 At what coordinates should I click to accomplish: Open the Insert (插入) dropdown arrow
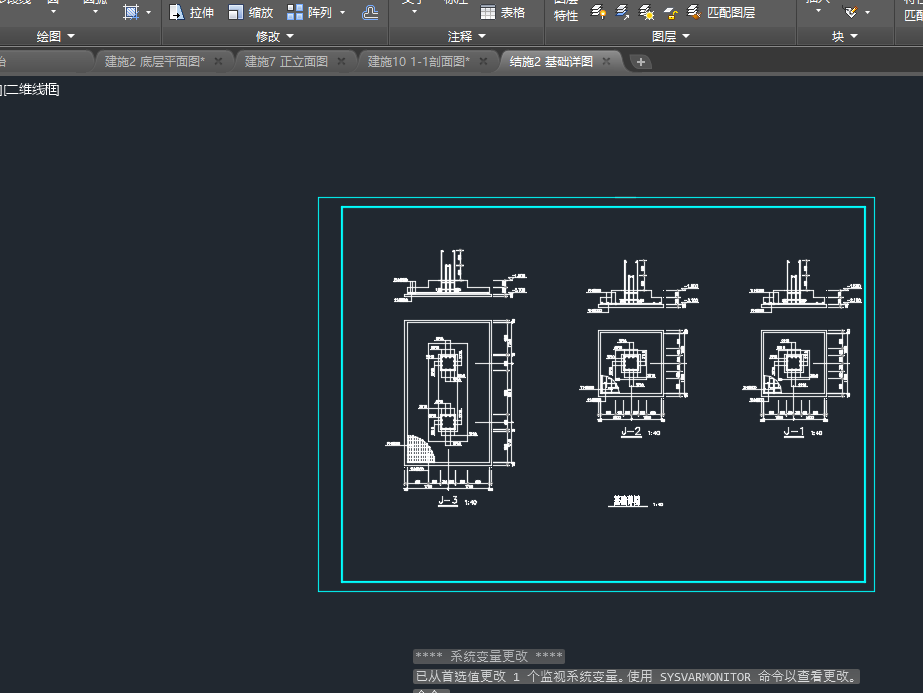click(818, 11)
